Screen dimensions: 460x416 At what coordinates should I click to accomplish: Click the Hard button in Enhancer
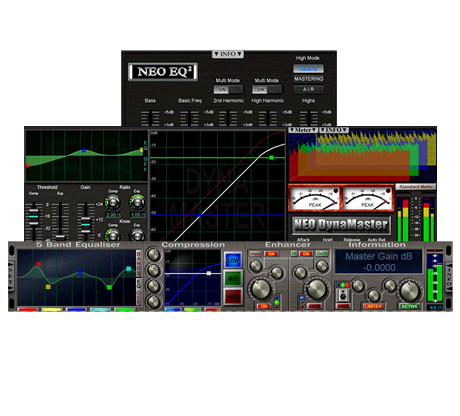pos(256,254)
